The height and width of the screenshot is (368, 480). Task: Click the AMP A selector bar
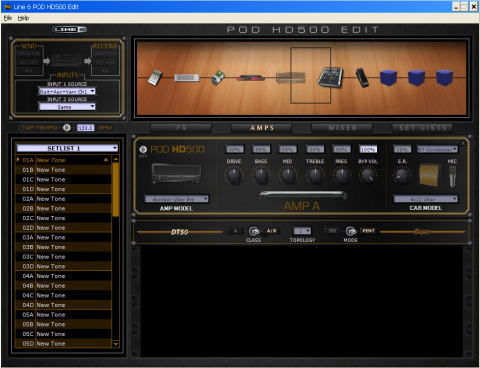pyautogui.click(x=302, y=195)
